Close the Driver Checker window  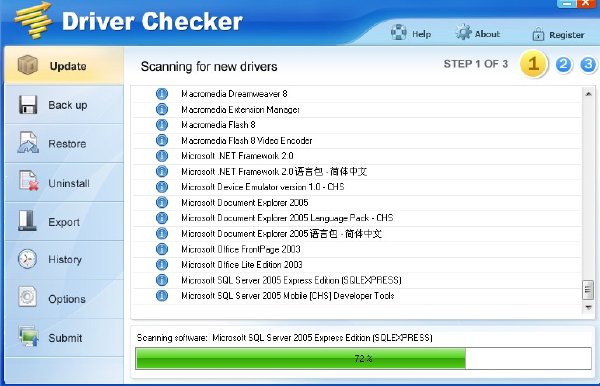click(x=587, y=3)
